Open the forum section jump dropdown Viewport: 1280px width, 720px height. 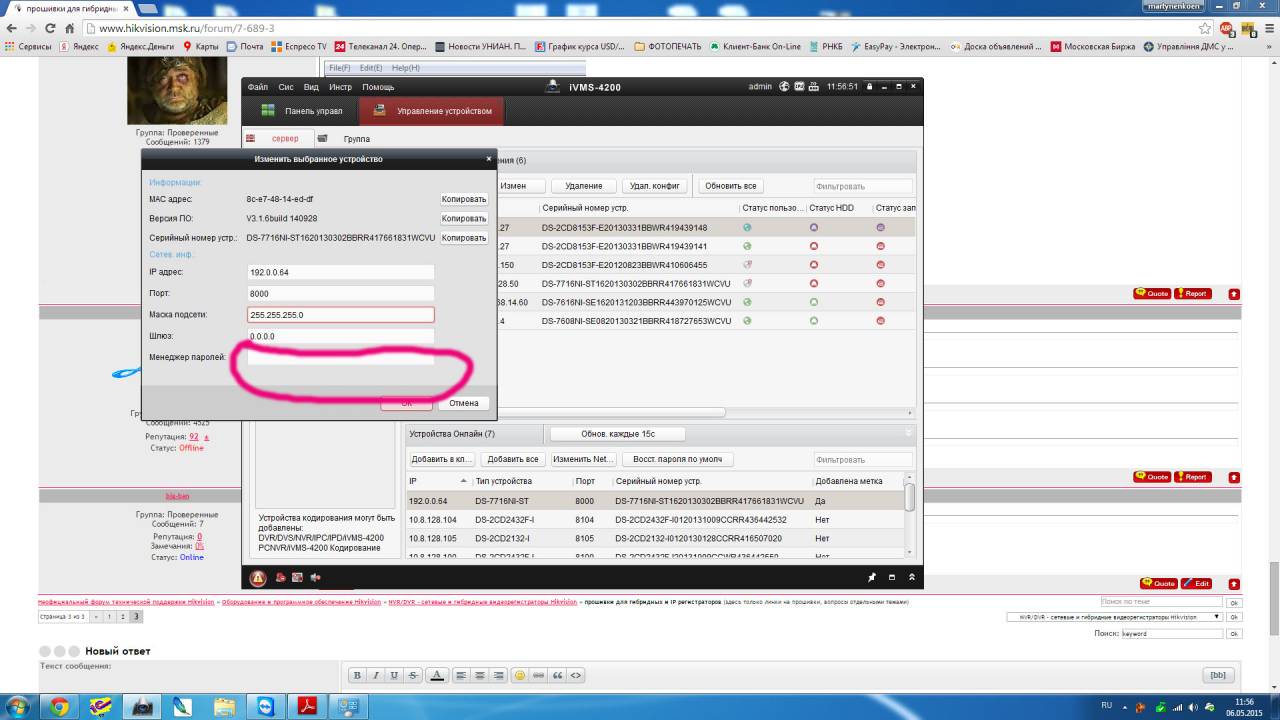click(x=1113, y=617)
